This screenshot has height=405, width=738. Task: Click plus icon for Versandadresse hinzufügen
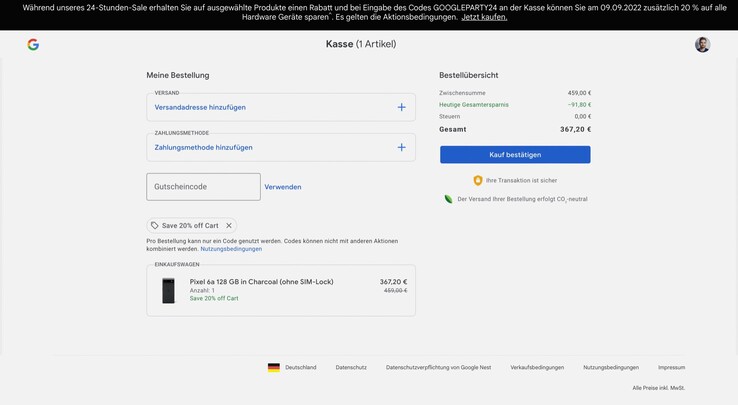[x=401, y=107]
